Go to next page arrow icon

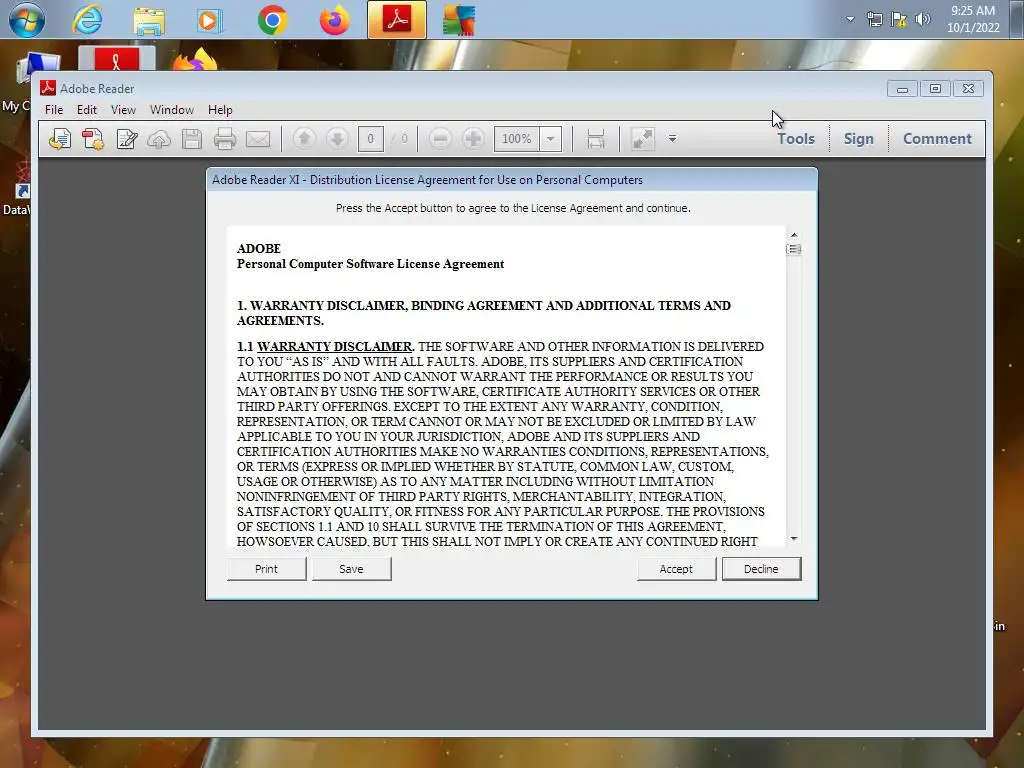[337, 138]
